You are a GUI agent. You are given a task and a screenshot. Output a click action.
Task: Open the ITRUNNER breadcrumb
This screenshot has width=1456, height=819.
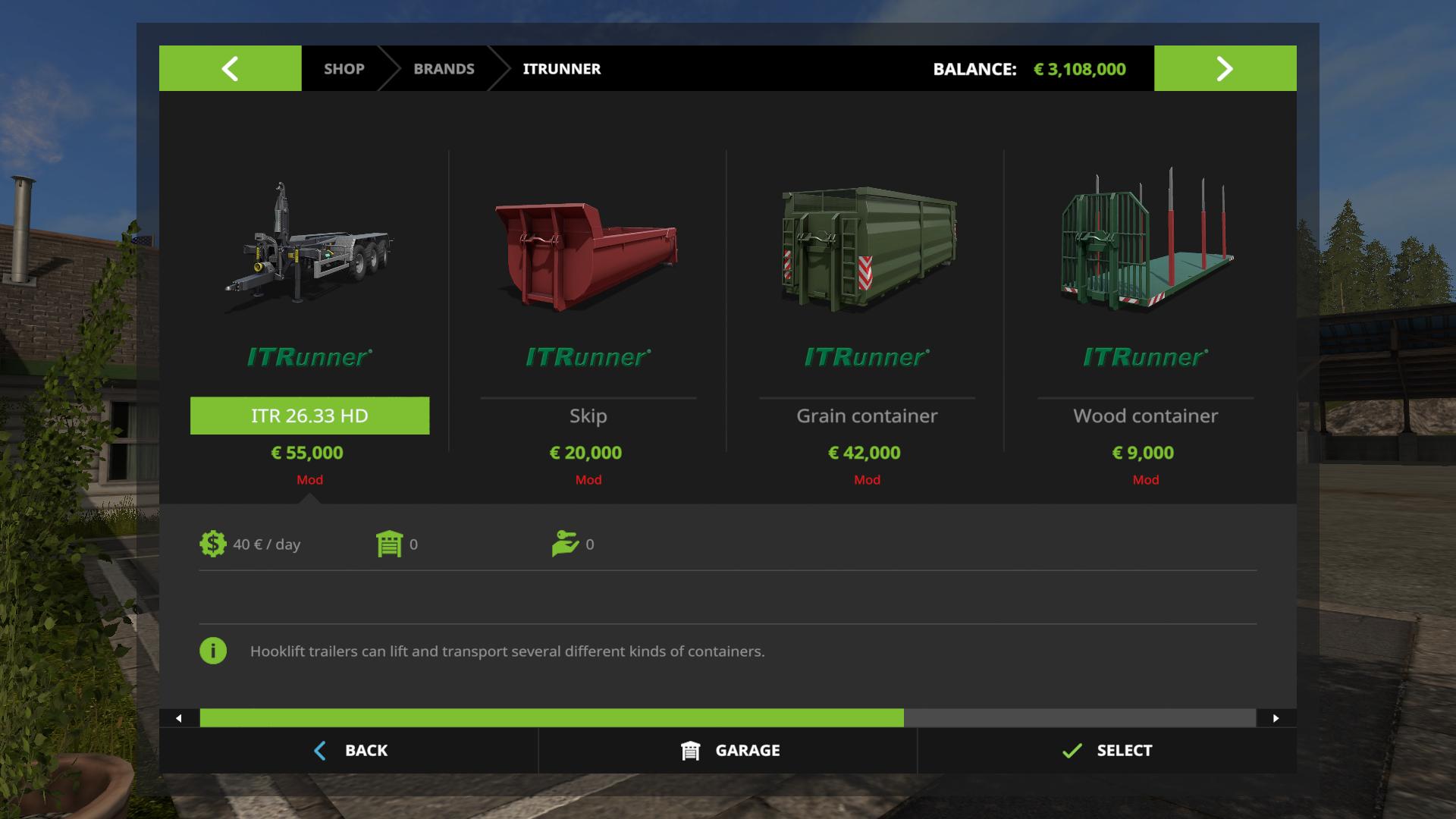tap(562, 68)
